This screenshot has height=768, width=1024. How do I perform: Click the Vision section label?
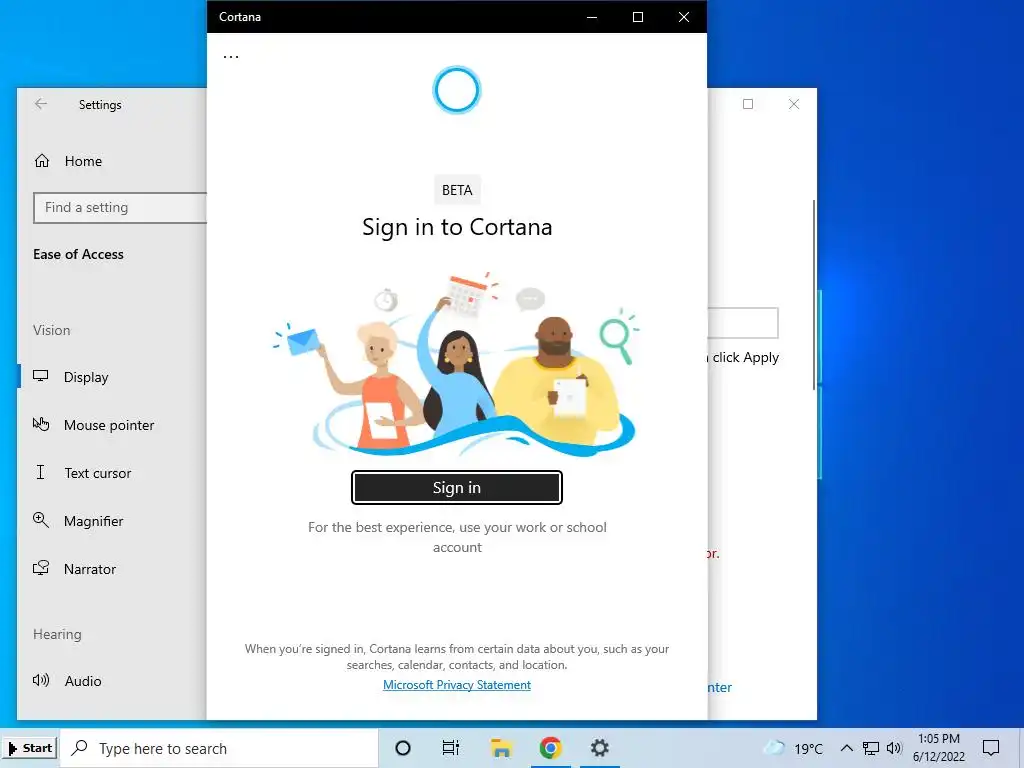pyautogui.click(x=52, y=330)
